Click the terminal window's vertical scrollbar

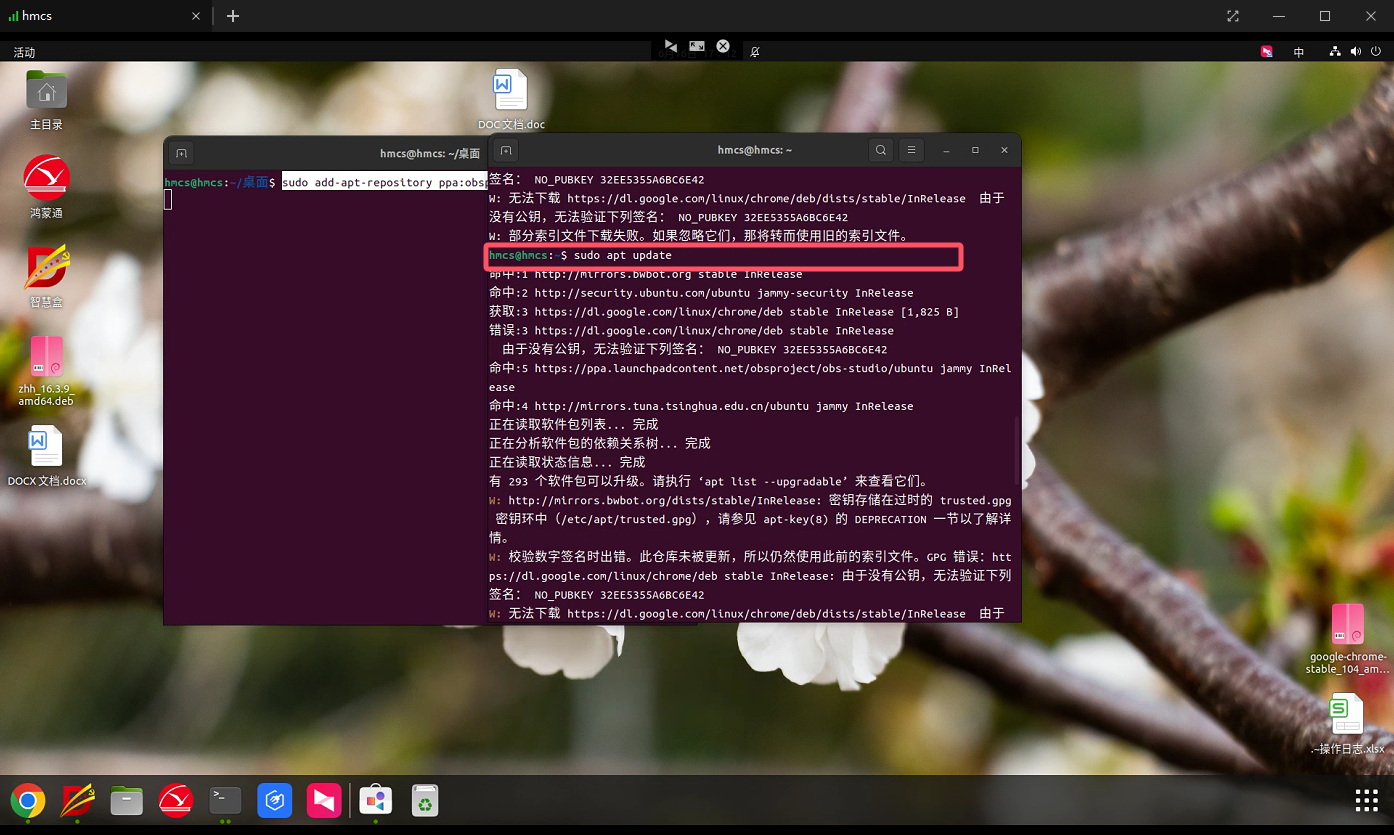tap(1017, 450)
